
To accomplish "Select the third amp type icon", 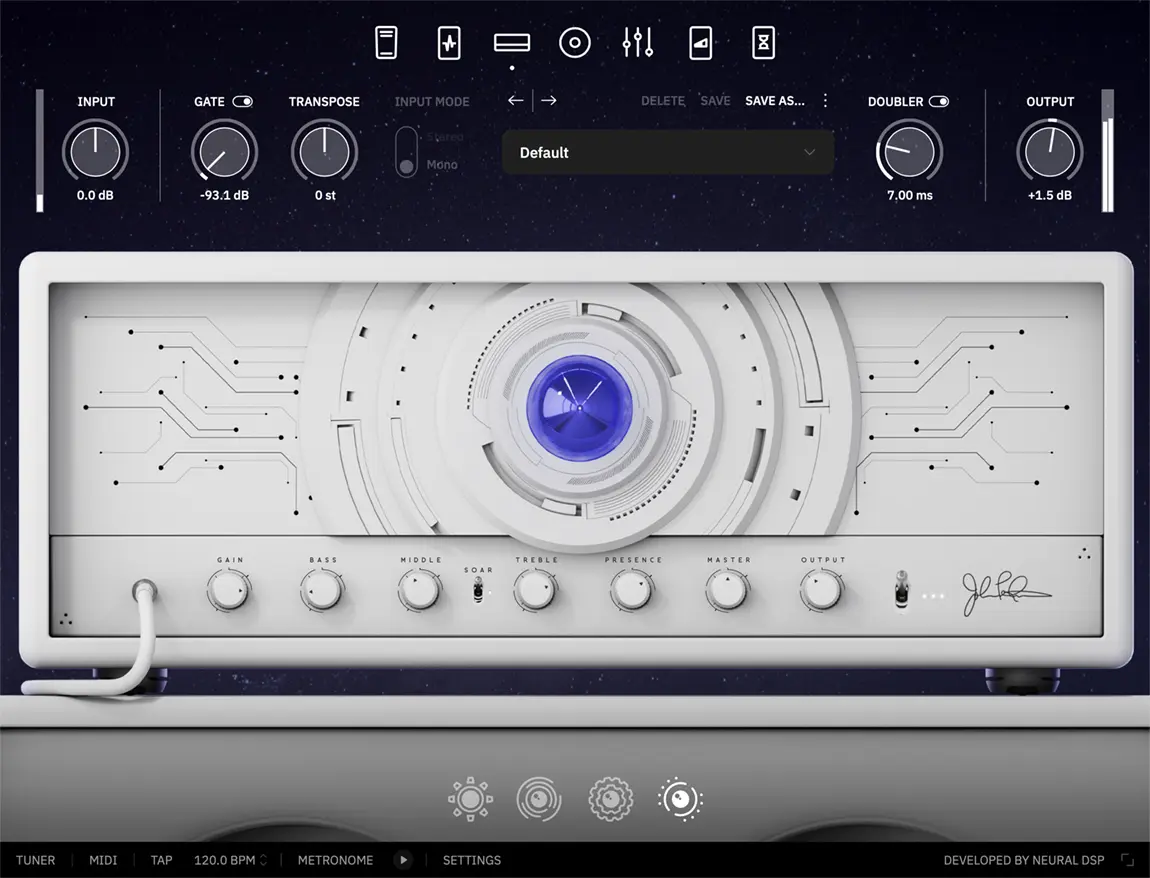I will tap(610, 799).
